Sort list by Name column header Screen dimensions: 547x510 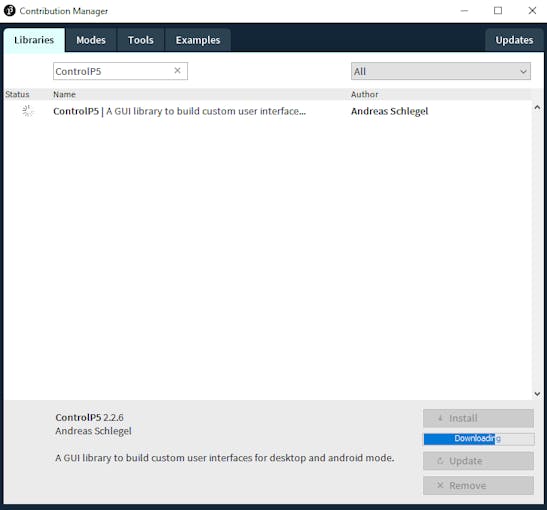point(65,94)
